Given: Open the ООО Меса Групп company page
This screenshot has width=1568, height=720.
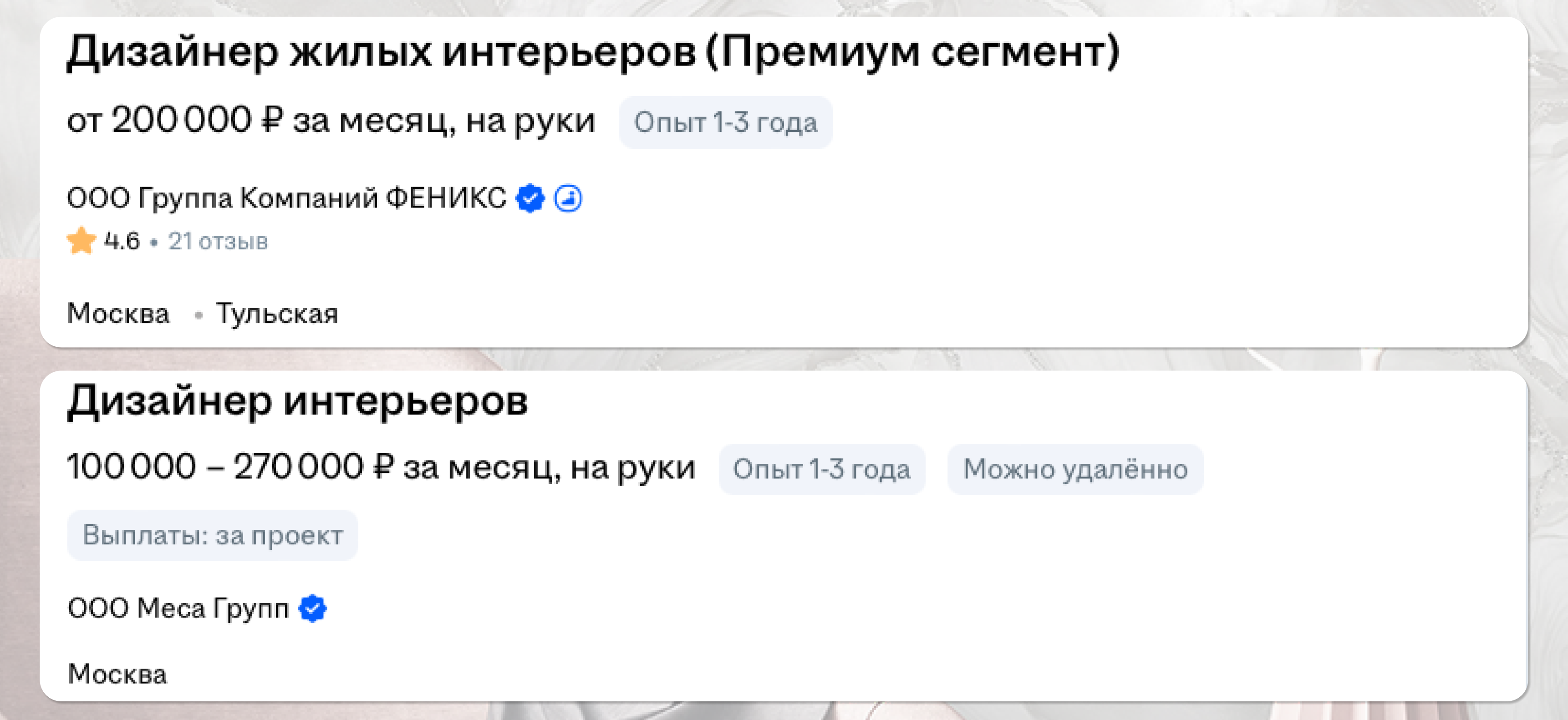Looking at the screenshot, I should point(178,608).
